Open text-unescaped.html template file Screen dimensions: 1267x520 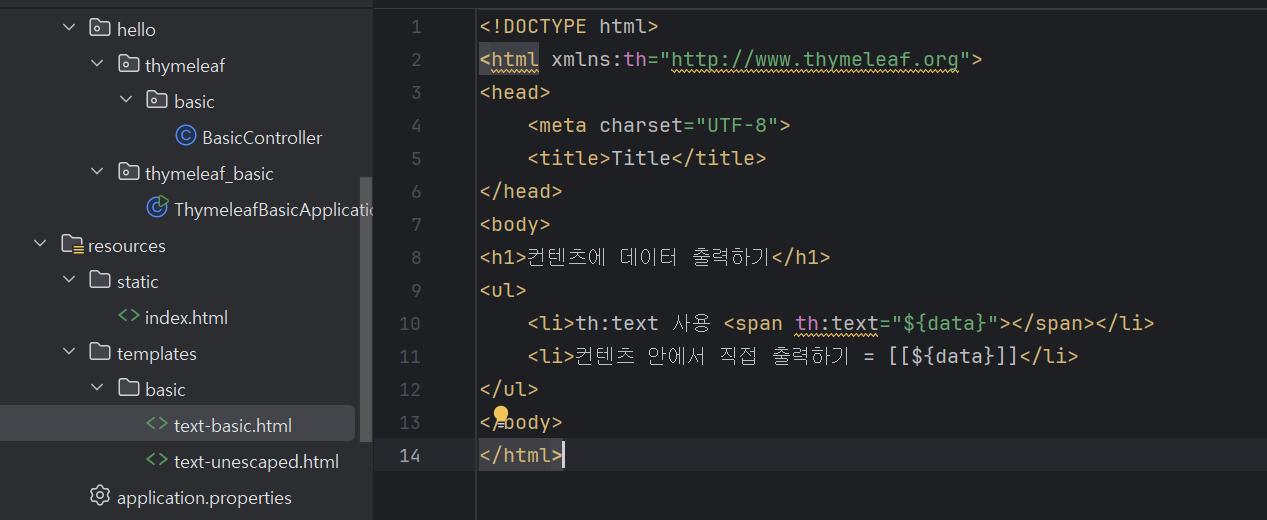tap(256, 461)
